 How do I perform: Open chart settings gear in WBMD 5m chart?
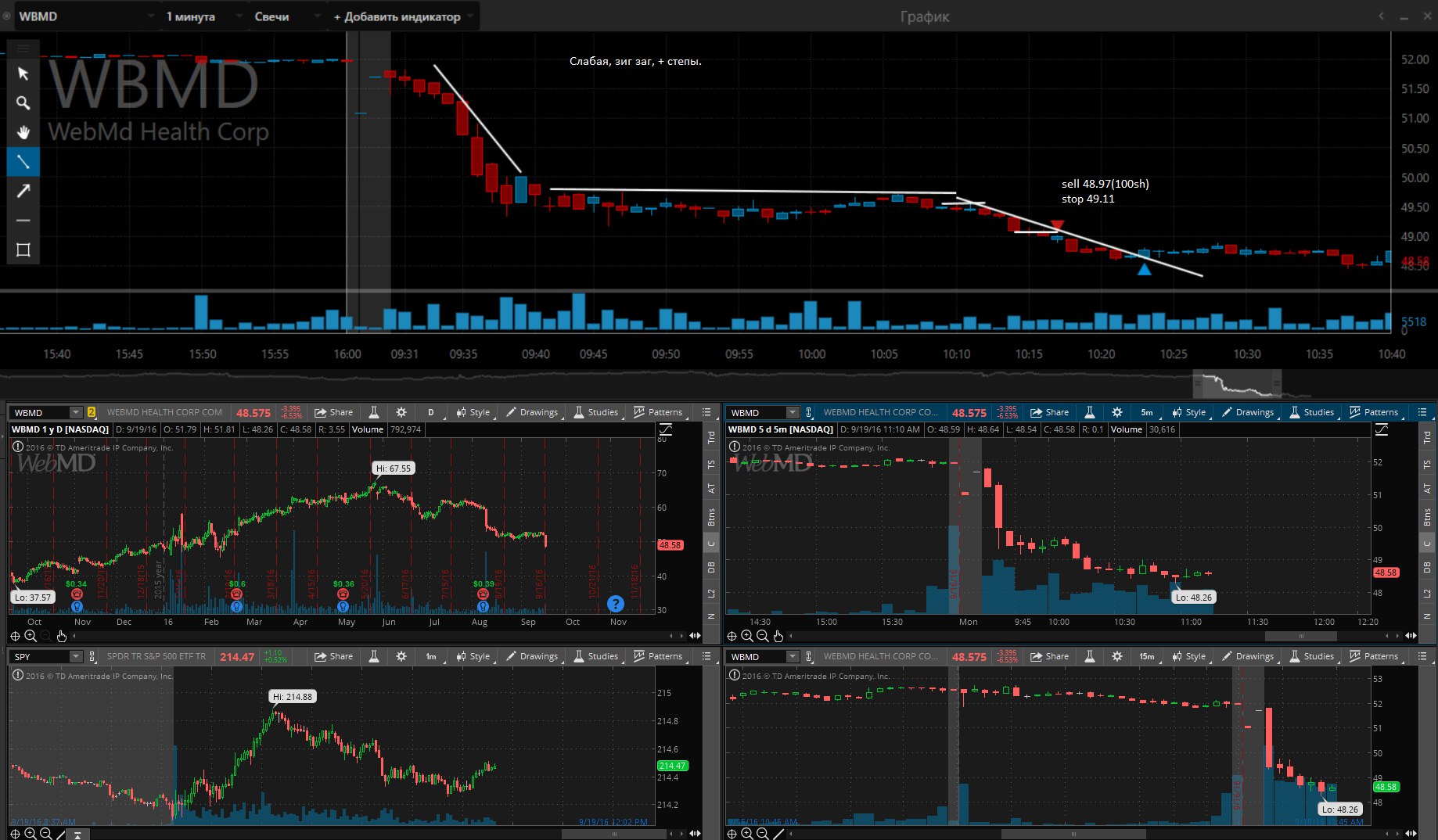(x=1117, y=412)
